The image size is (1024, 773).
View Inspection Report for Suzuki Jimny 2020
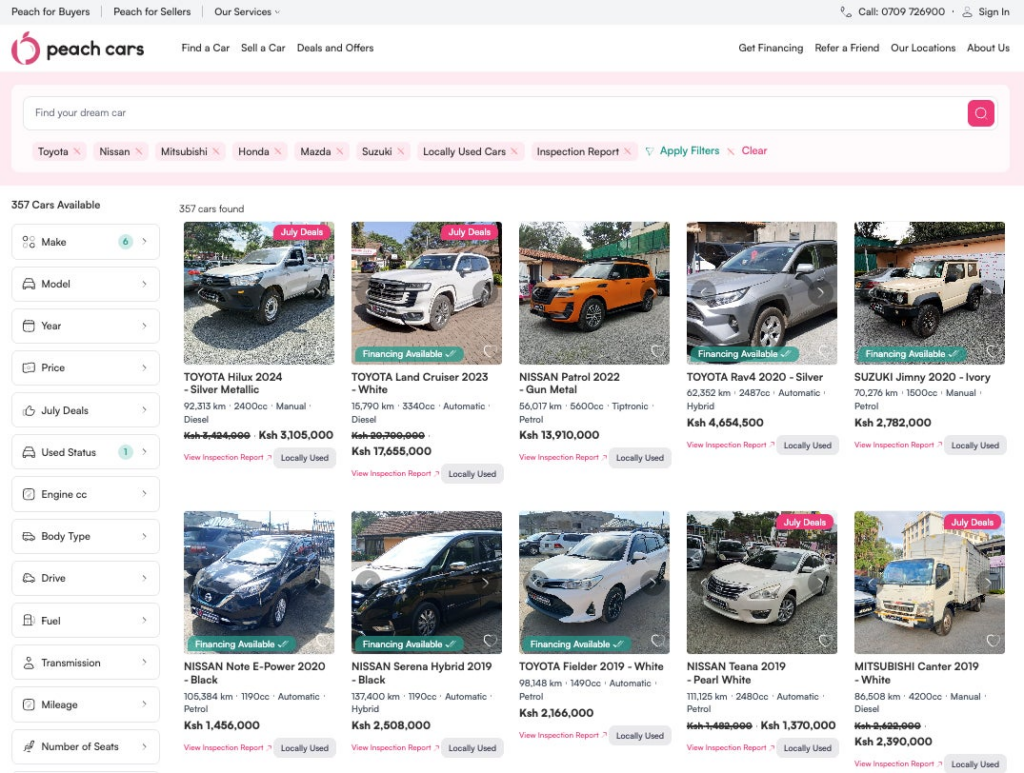click(x=898, y=445)
